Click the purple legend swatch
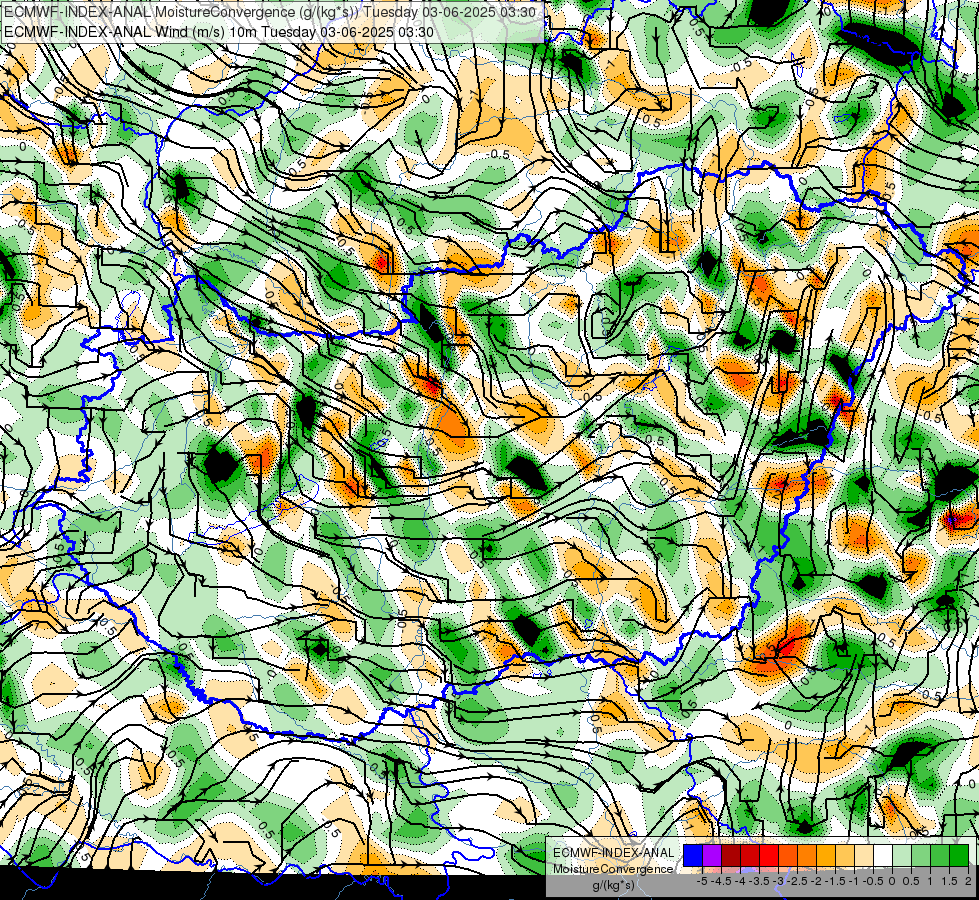The image size is (979, 900). coord(712,855)
